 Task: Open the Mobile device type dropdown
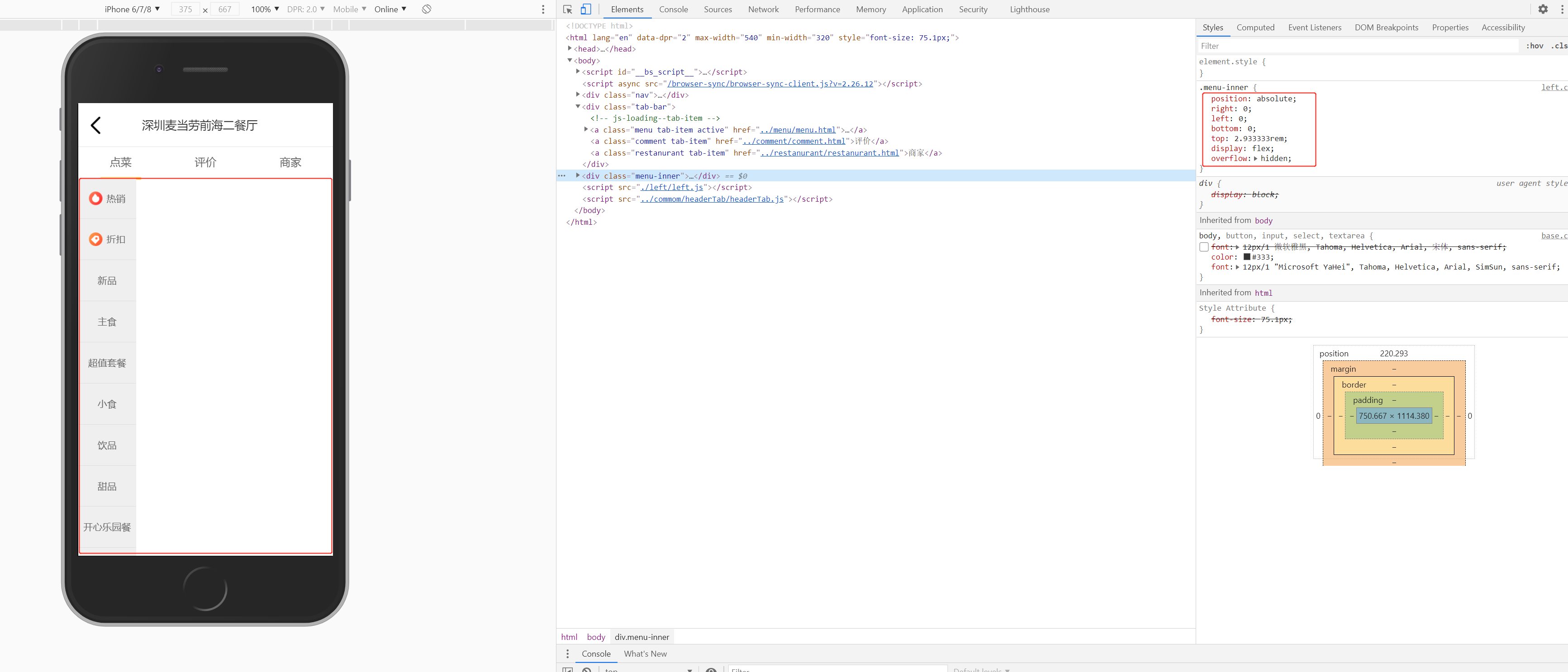(x=349, y=9)
